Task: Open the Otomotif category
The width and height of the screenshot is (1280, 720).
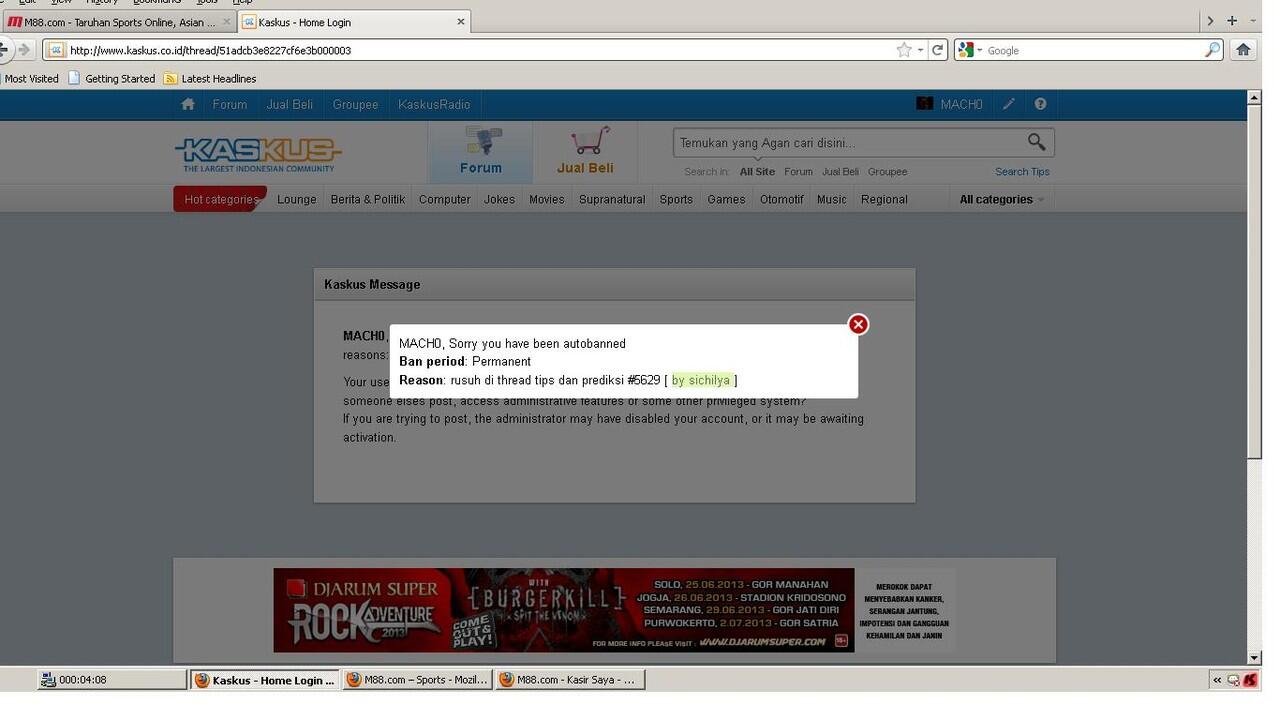Action: pos(782,199)
